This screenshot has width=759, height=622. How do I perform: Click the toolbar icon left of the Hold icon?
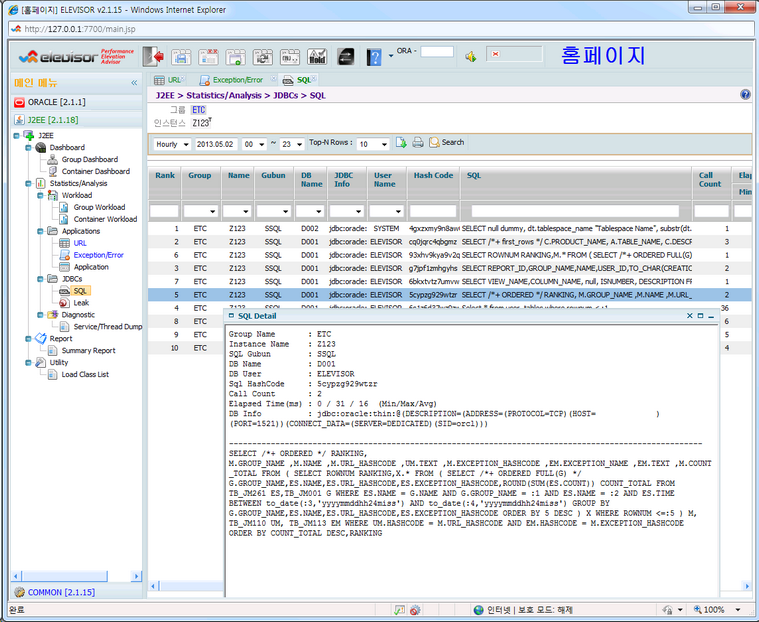(x=290, y=57)
